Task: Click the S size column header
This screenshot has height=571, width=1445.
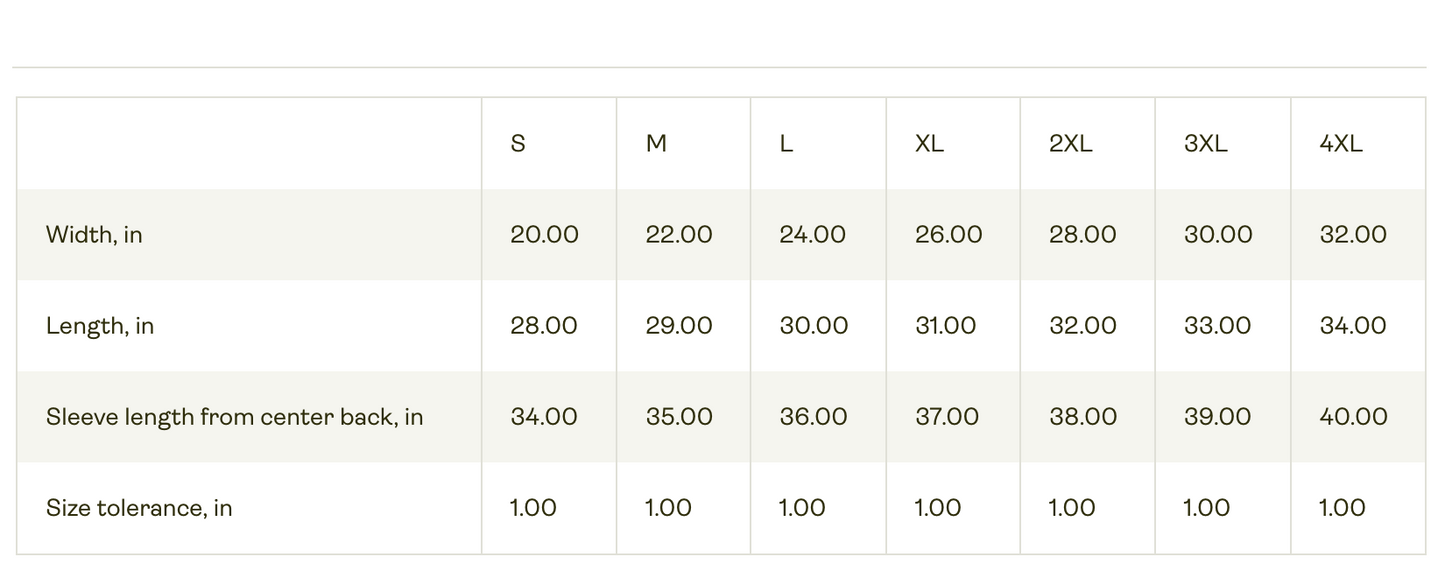Action: pyautogui.click(x=518, y=144)
